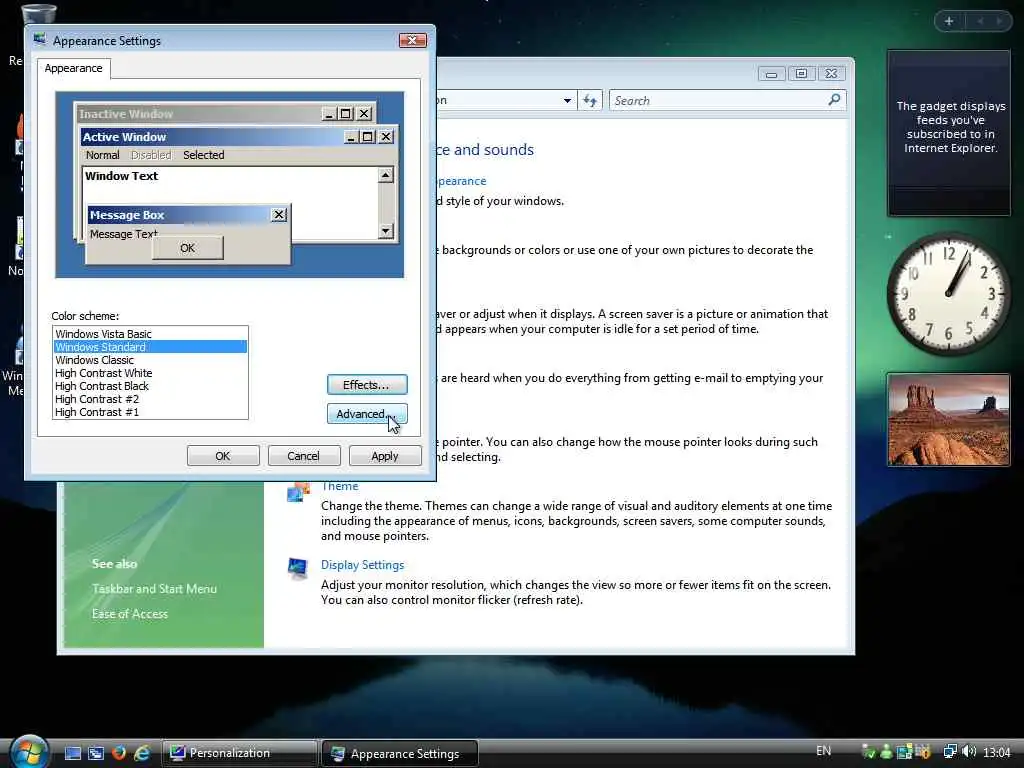The image size is (1024, 768).
Task: Select the Appearance tab
Action: [74, 68]
